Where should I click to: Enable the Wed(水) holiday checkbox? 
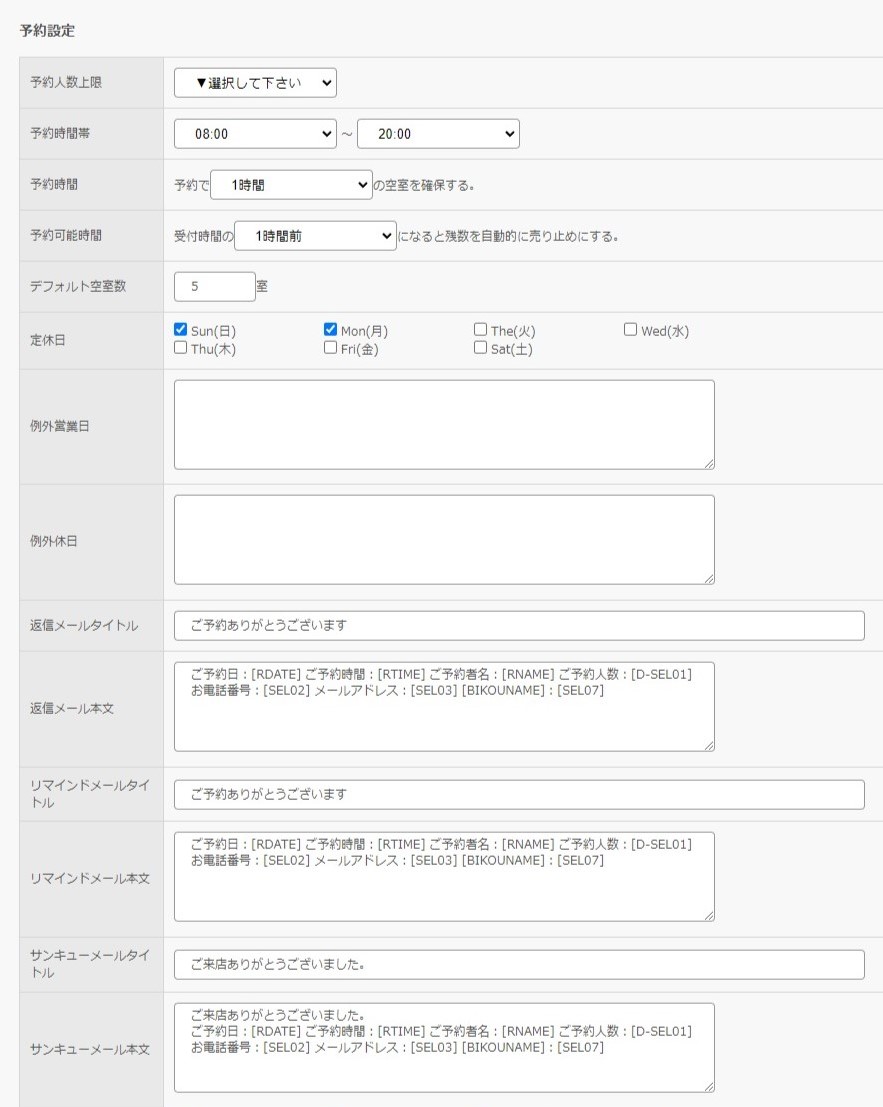(x=631, y=329)
